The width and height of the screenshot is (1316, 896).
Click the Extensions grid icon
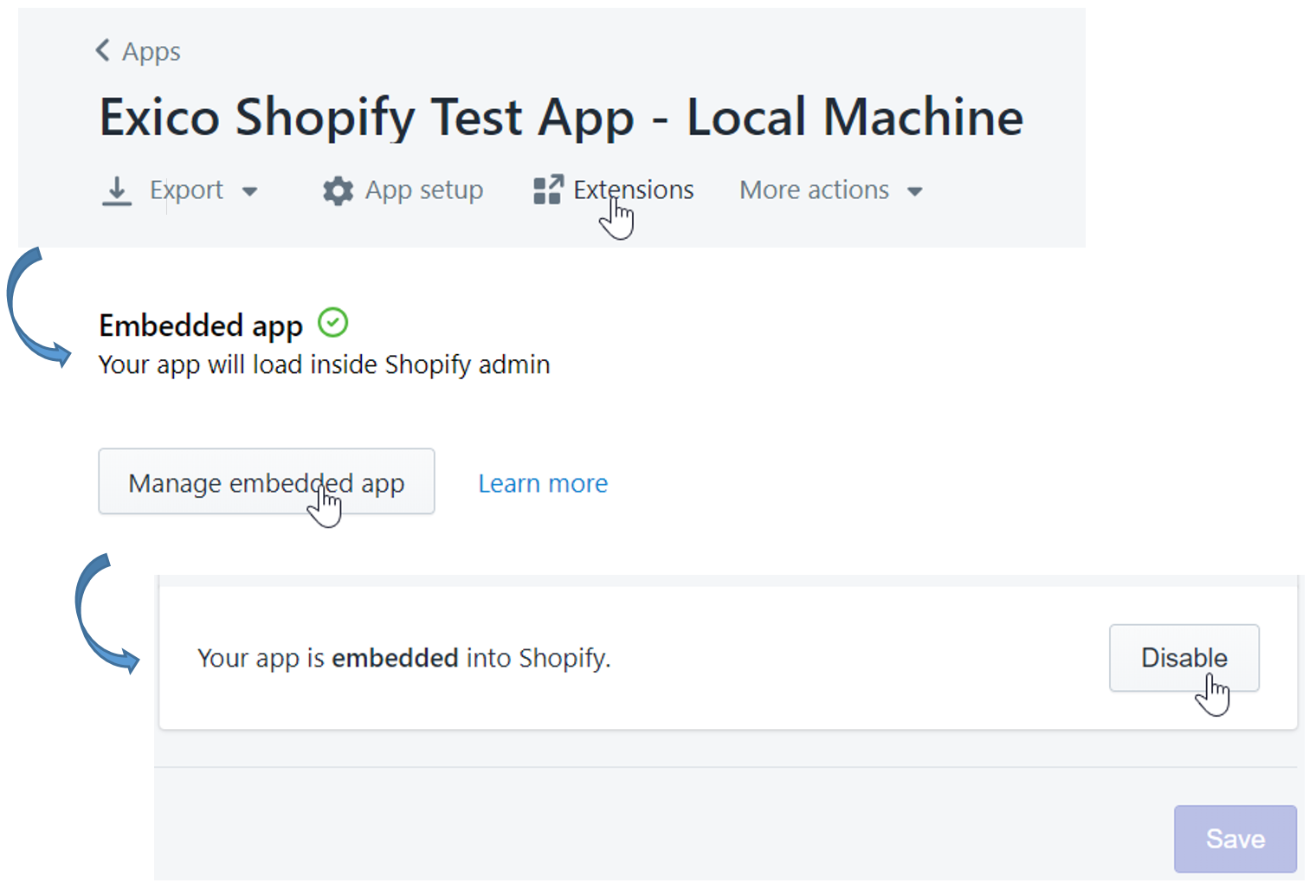(548, 190)
